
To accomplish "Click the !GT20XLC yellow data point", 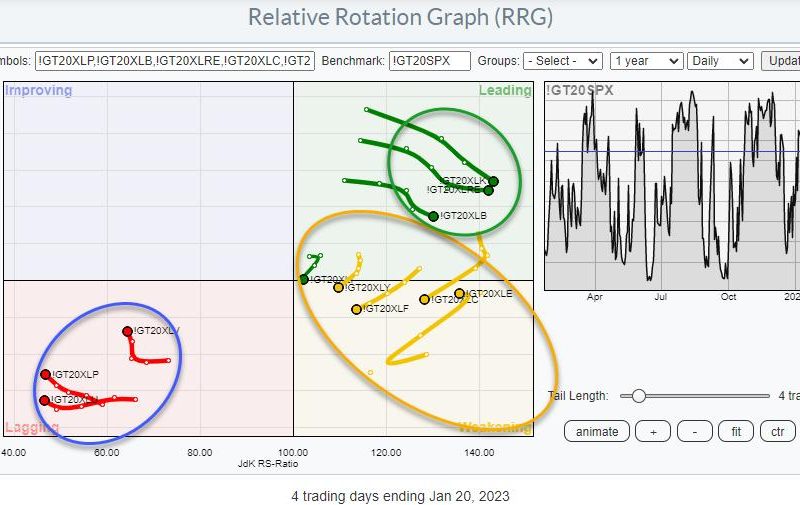I will tap(424, 299).
